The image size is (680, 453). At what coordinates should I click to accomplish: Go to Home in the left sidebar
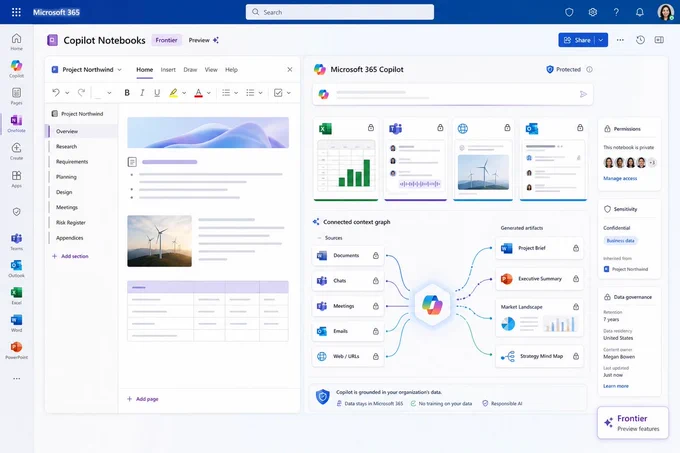click(x=16, y=41)
